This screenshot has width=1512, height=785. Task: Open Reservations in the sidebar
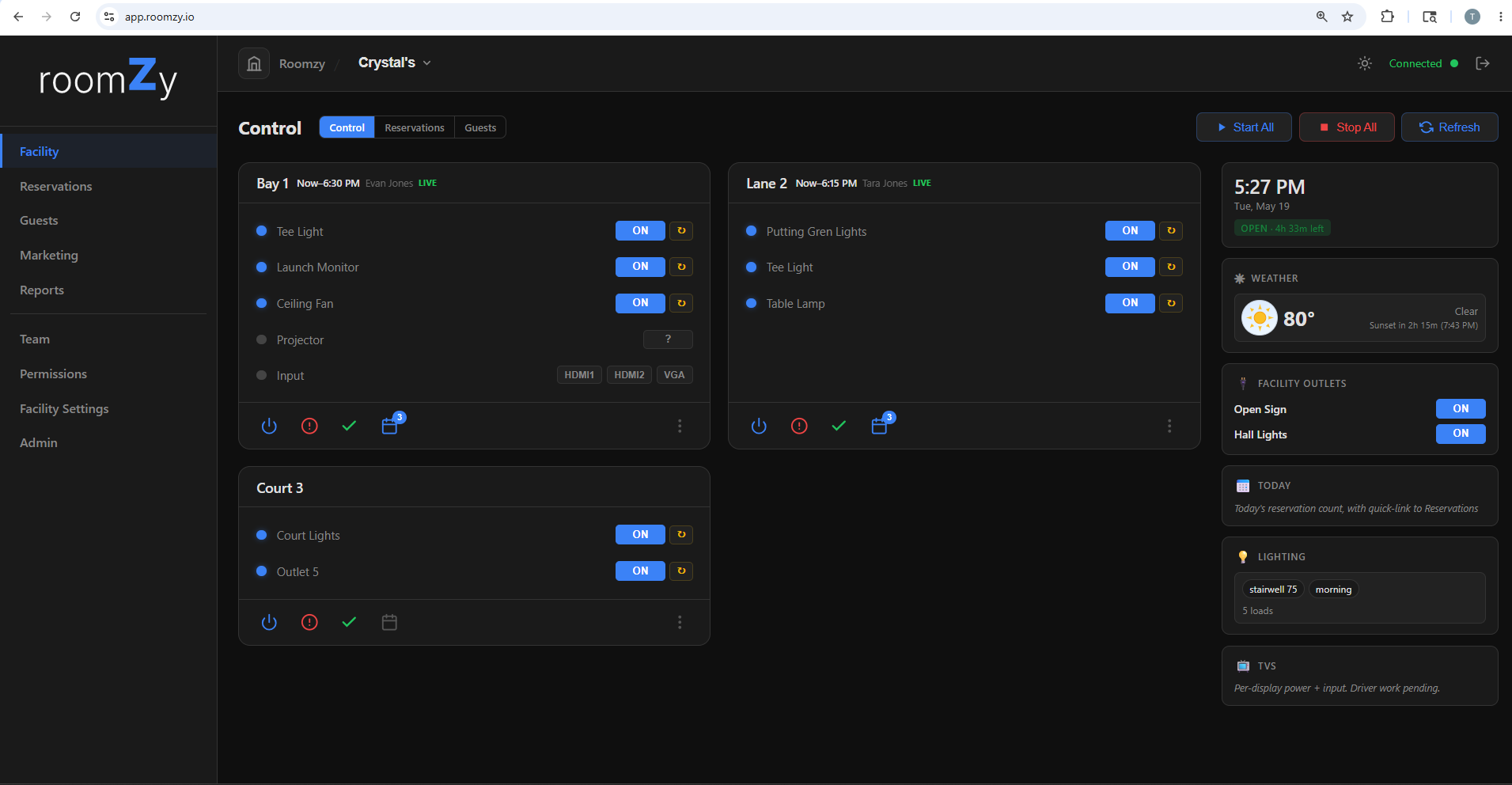click(x=108, y=186)
